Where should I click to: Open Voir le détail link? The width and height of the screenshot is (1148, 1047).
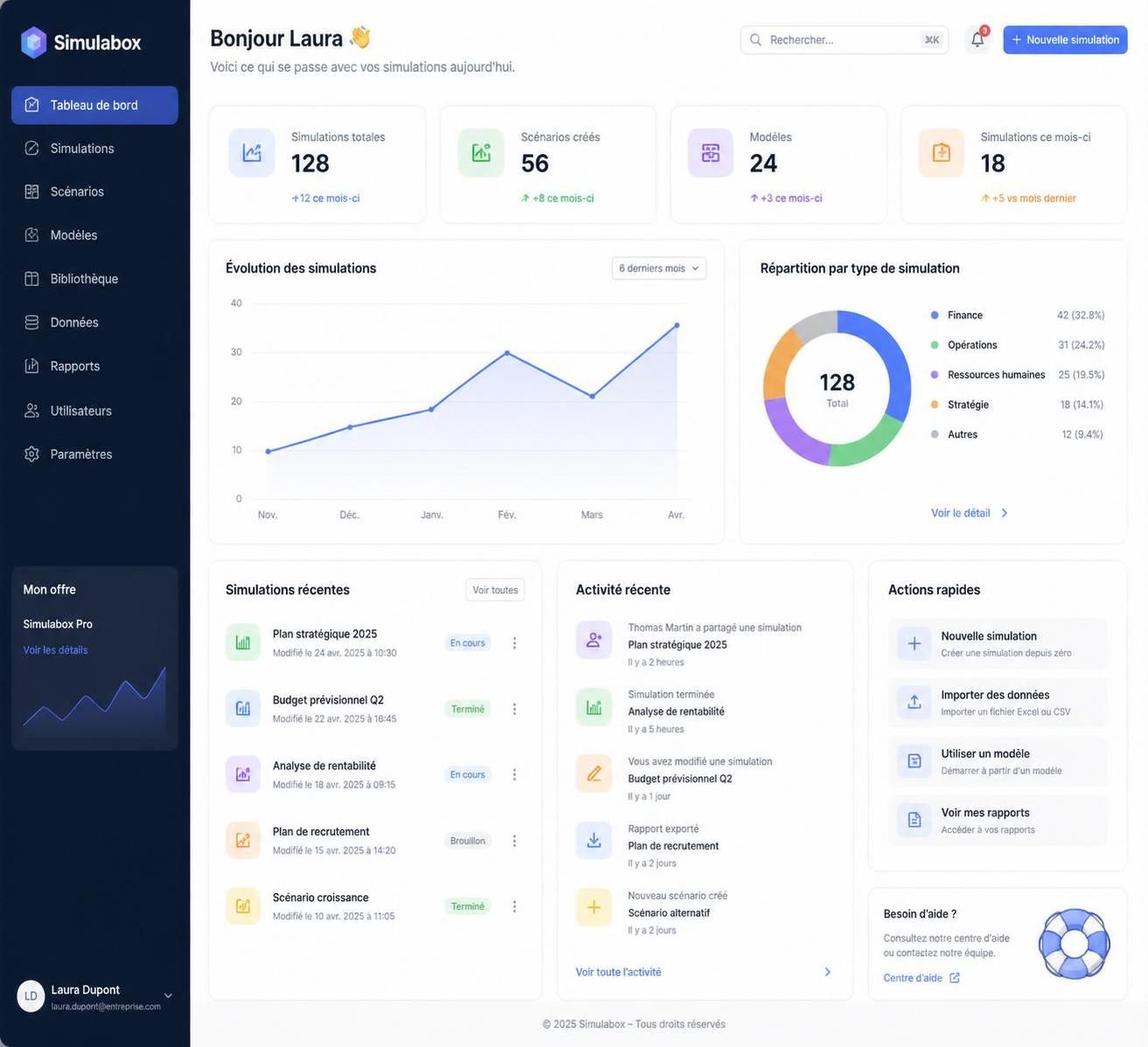tap(960, 513)
